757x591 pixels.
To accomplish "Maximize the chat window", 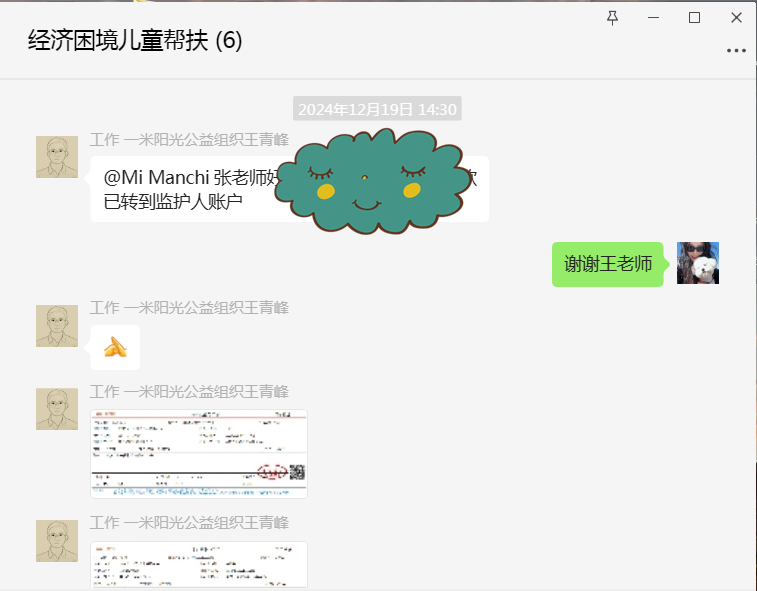I will 694,17.
